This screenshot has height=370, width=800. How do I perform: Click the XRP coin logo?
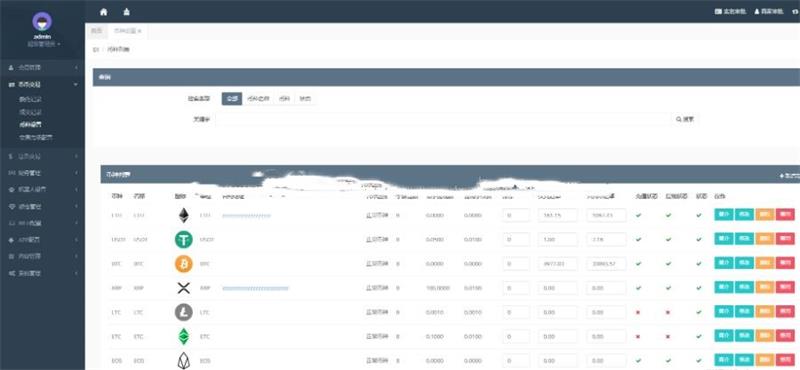point(184,288)
